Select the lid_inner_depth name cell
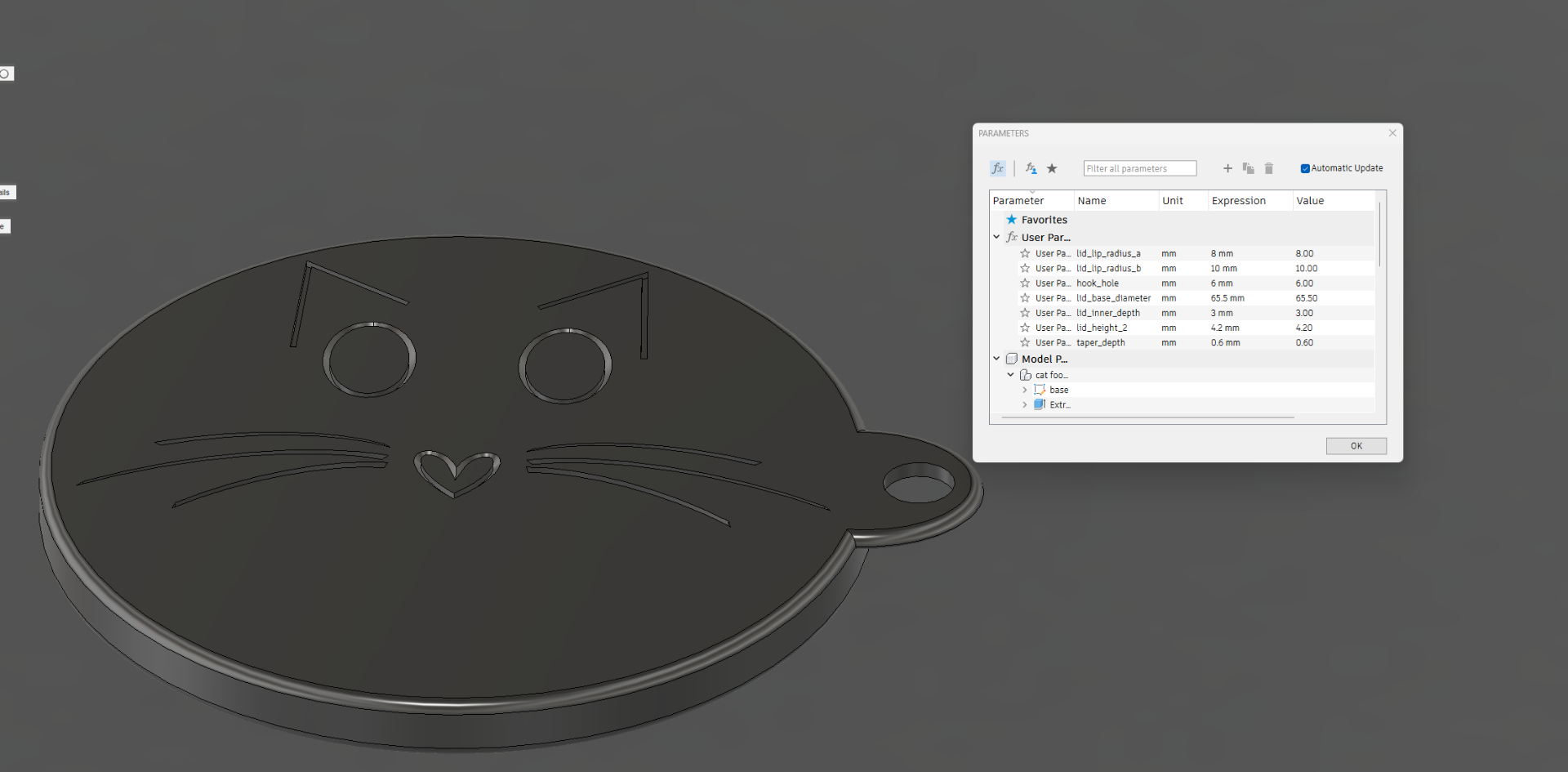The width and height of the screenshot is (1568, 772). [1116, 313]
